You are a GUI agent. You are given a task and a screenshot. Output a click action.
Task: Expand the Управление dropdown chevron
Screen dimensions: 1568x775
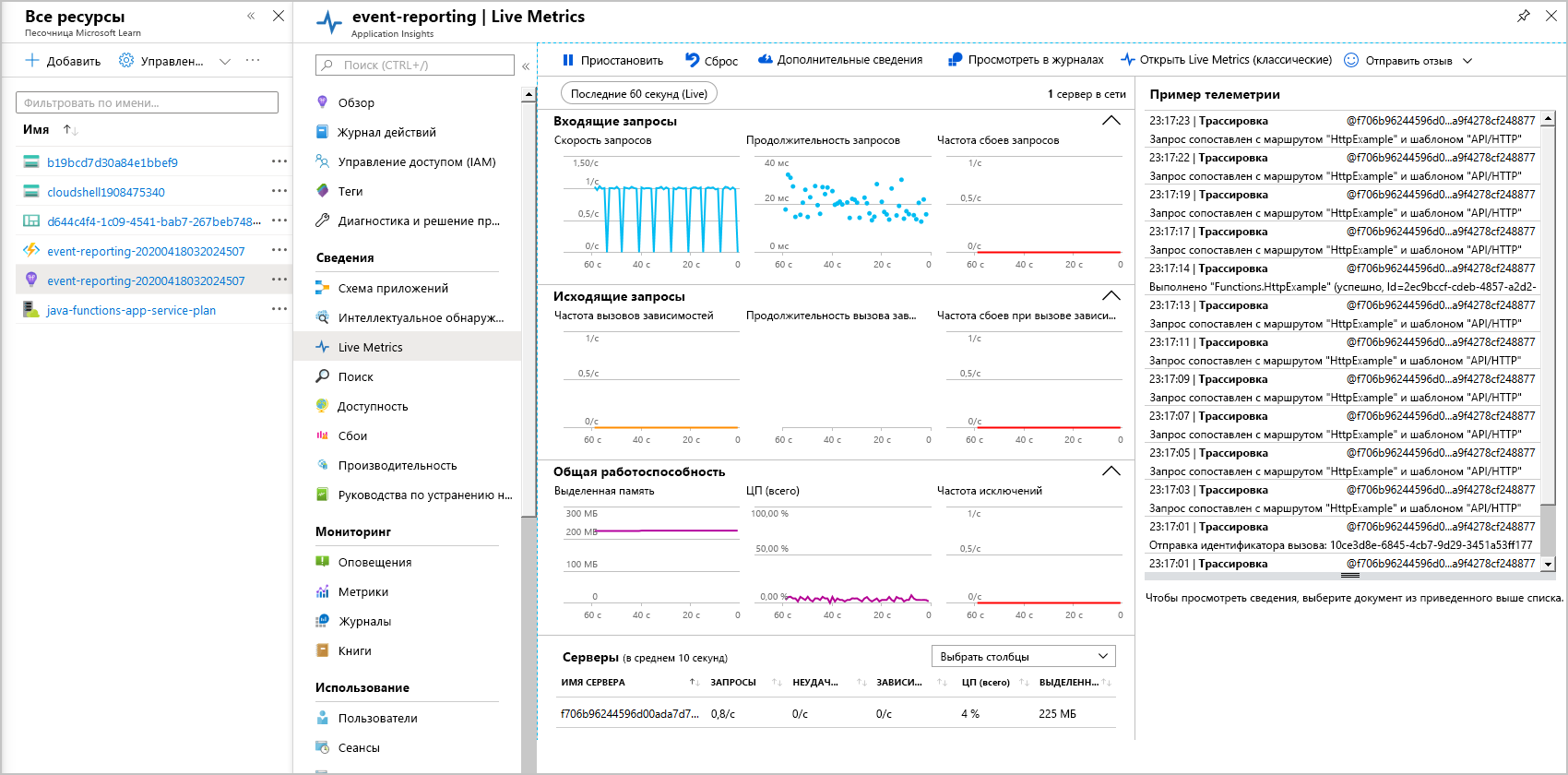coord(225,62)
